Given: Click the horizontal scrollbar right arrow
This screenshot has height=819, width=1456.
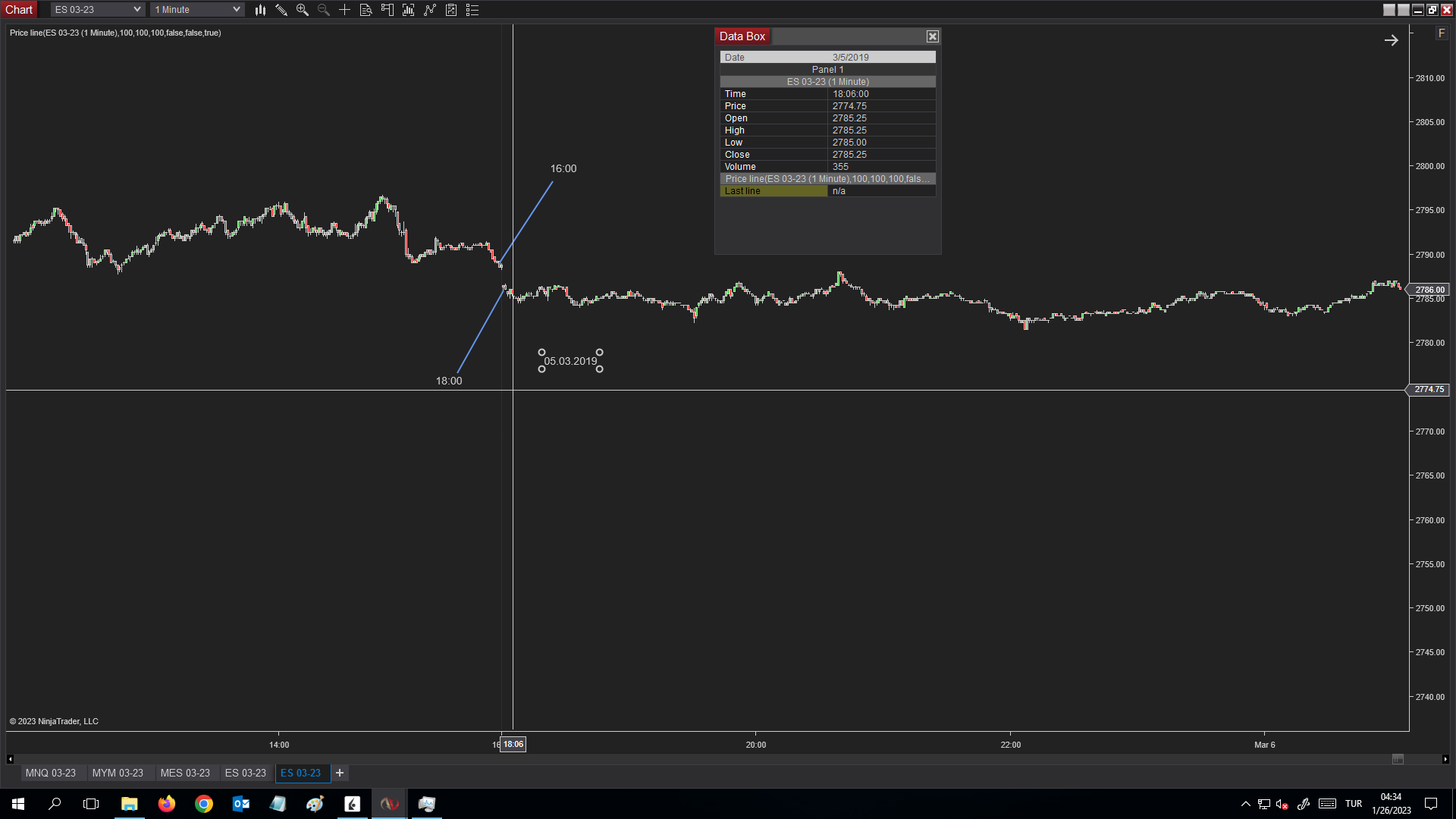Looking at the screenshot, I should [1445, 759].
